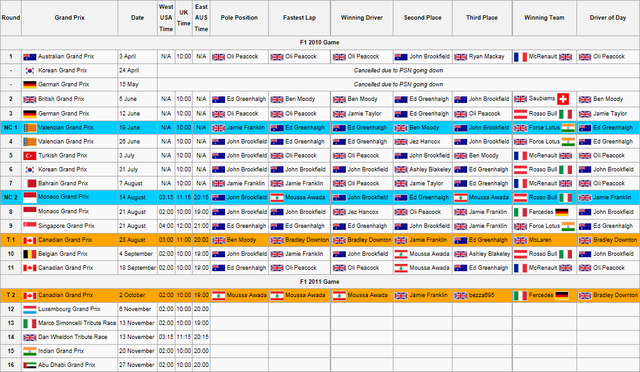Click the Round column header
The height and width of the screenshot is (372, 640).
[x=11, y=18]
